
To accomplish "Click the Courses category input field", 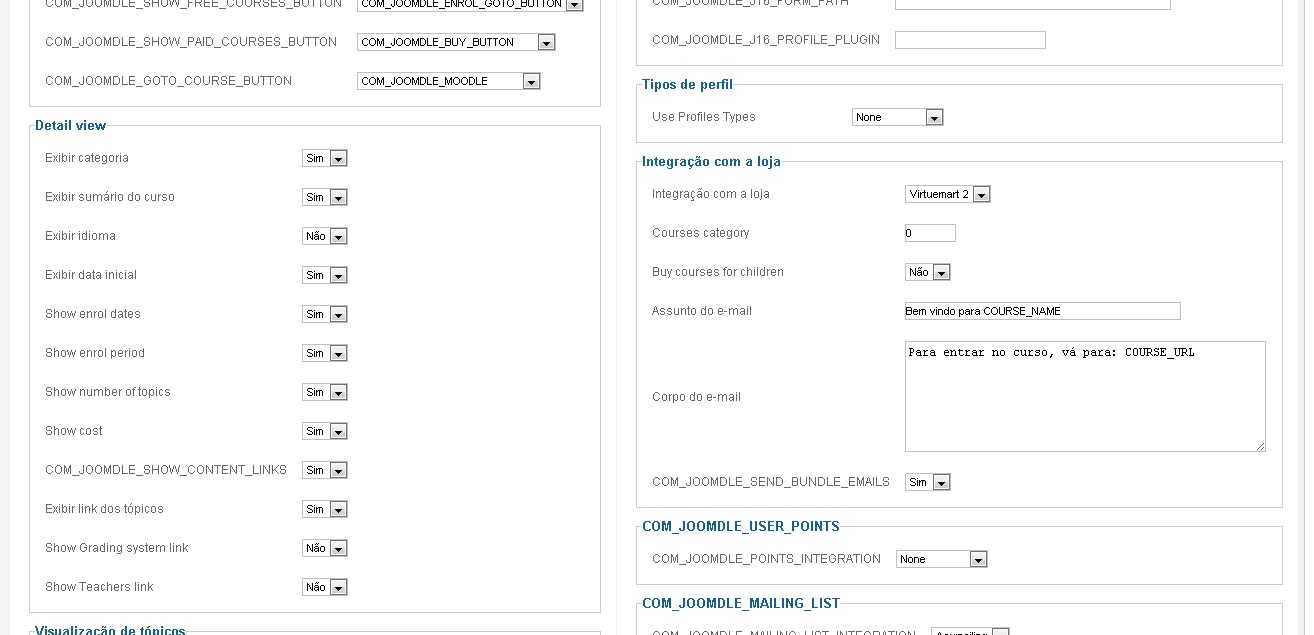I will [930, 233].
